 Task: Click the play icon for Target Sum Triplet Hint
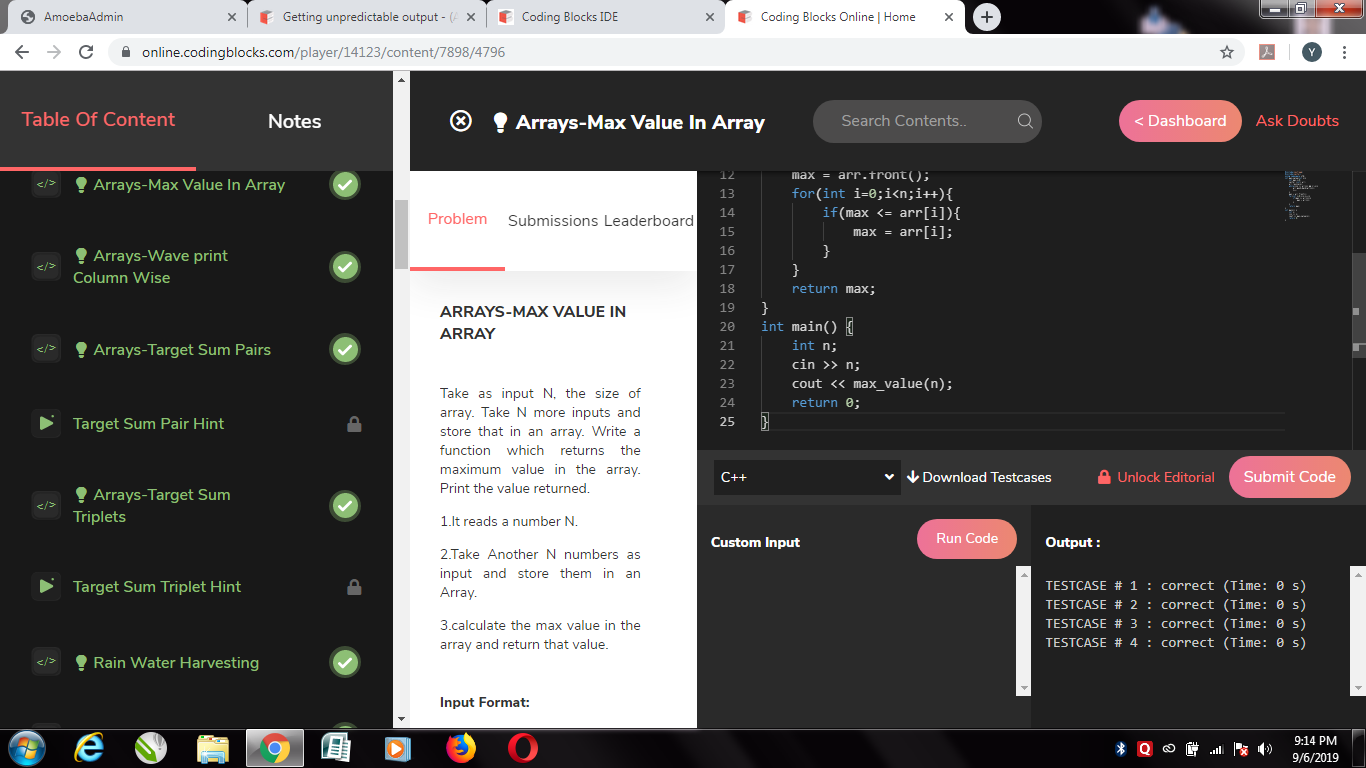click(x=46, y=587)
